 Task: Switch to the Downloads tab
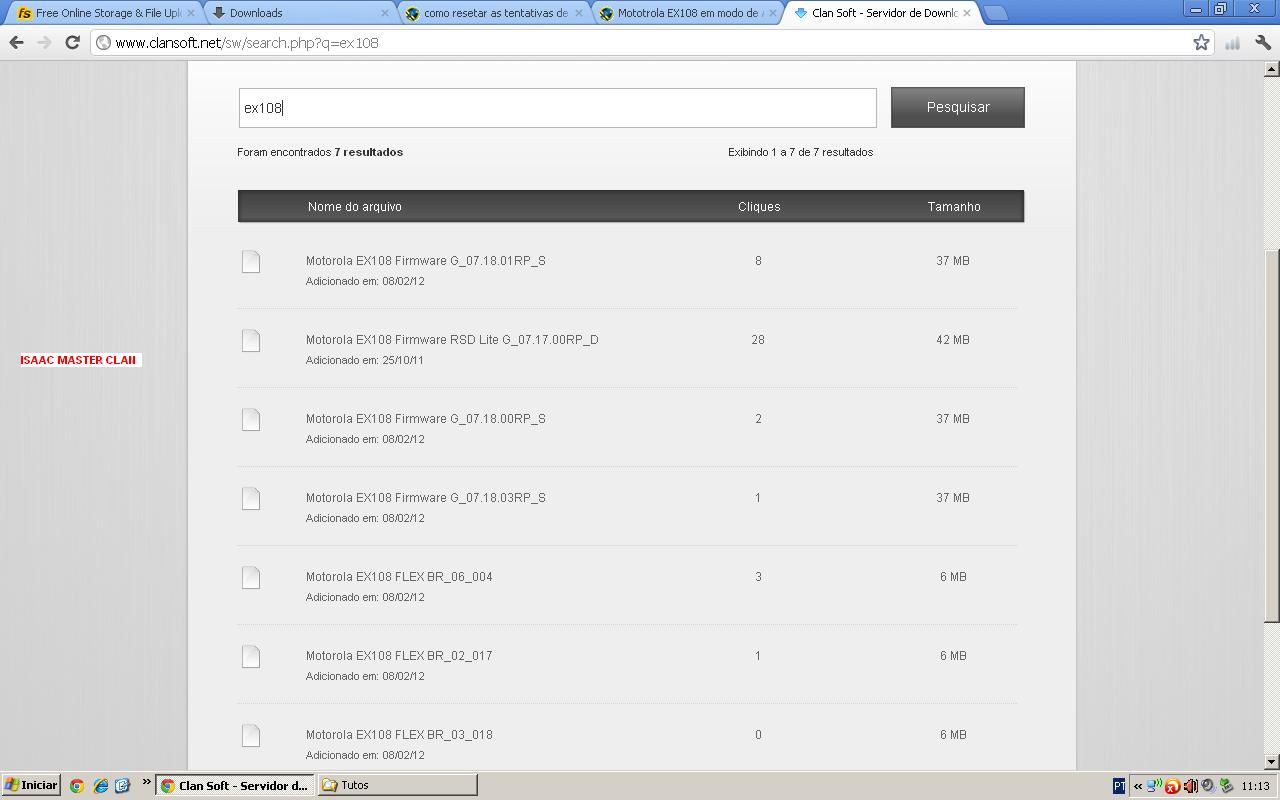pyautogui.click(x=300, y=13)
